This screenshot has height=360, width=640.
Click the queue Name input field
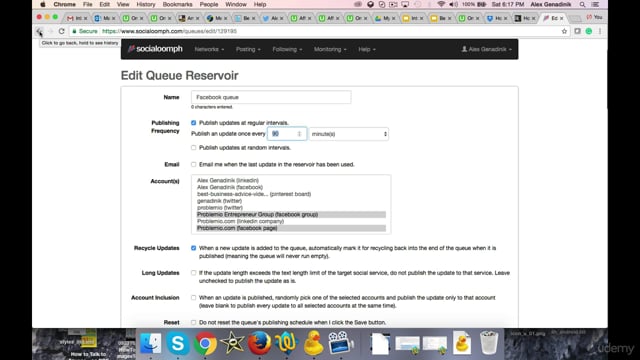271,97
